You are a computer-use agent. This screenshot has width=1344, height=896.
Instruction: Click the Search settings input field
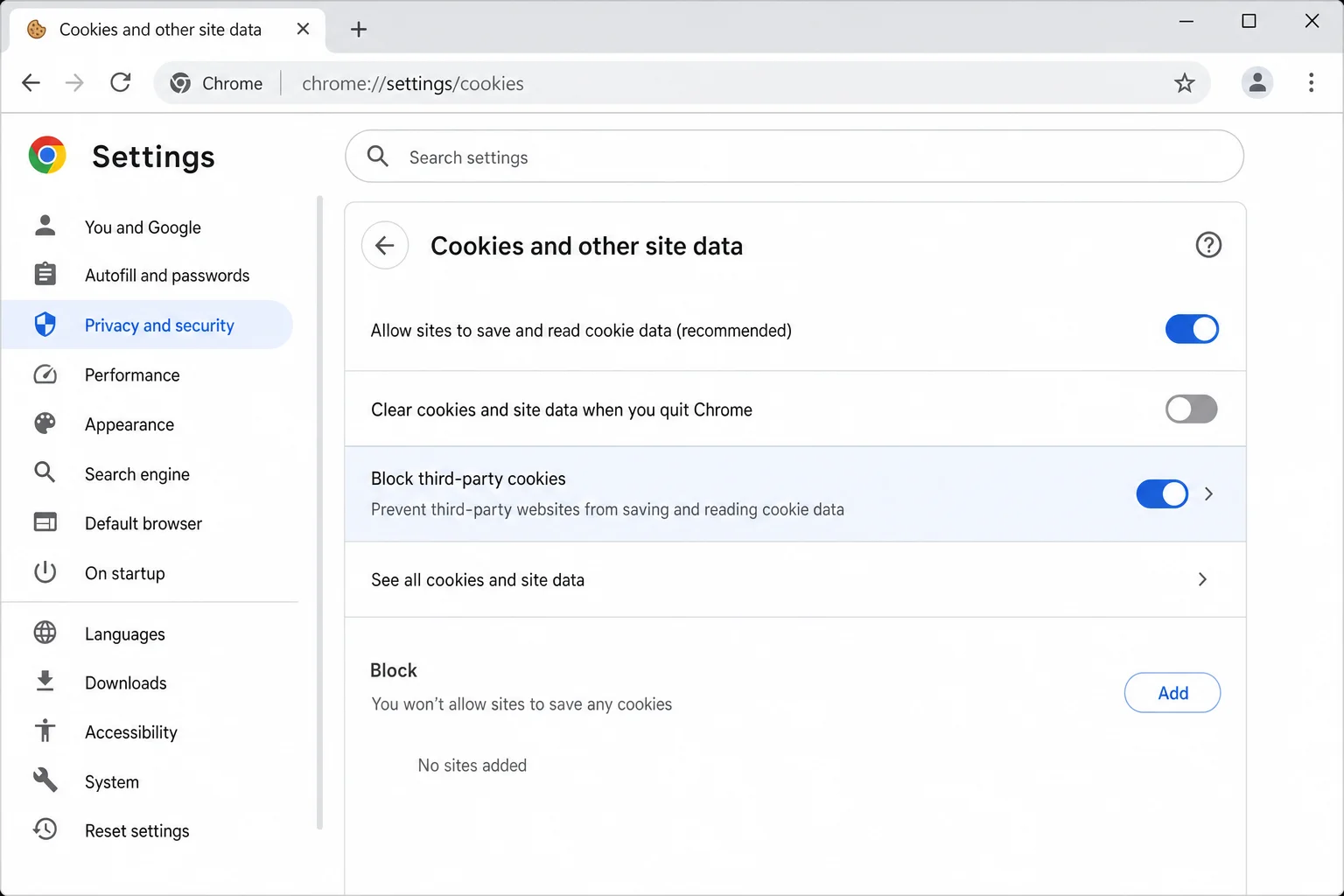tap(794, 157)
